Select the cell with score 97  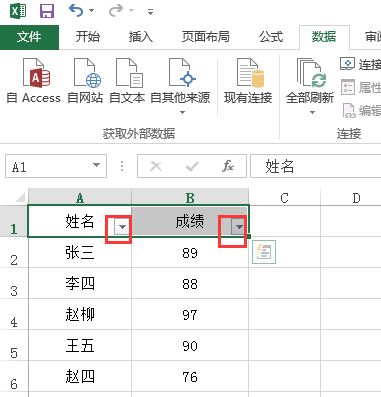click(x=190, y=314)
